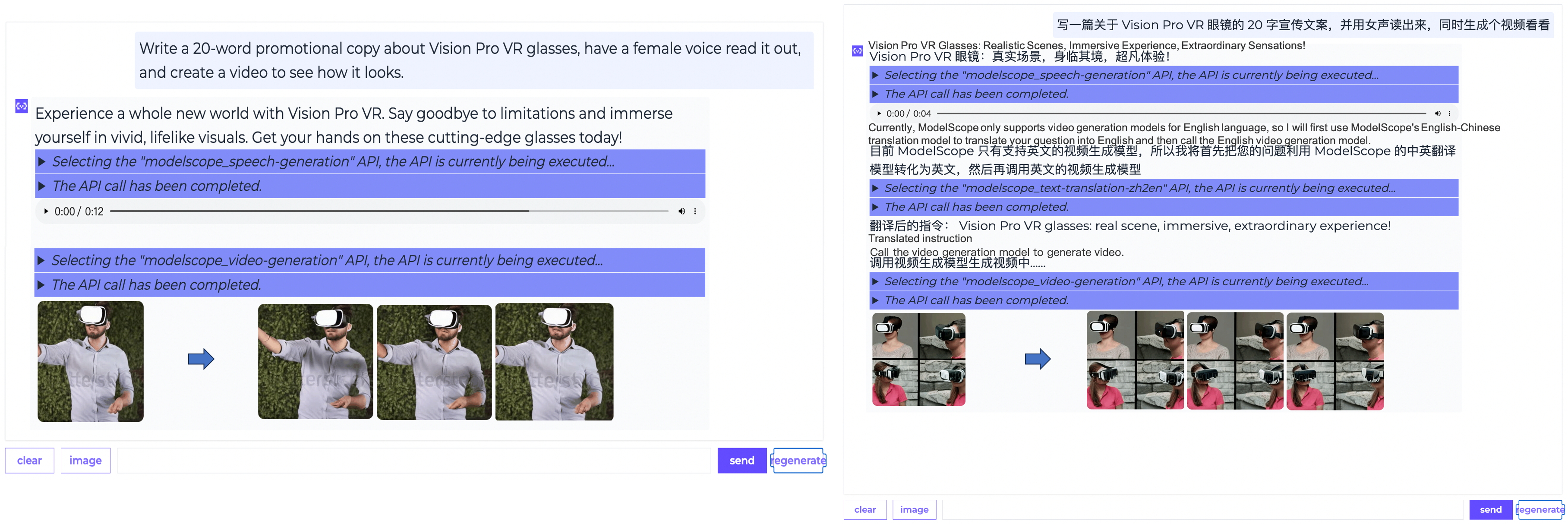
Task: Expand API completed row below video-generation in right chat
Action: (1164, 300)
